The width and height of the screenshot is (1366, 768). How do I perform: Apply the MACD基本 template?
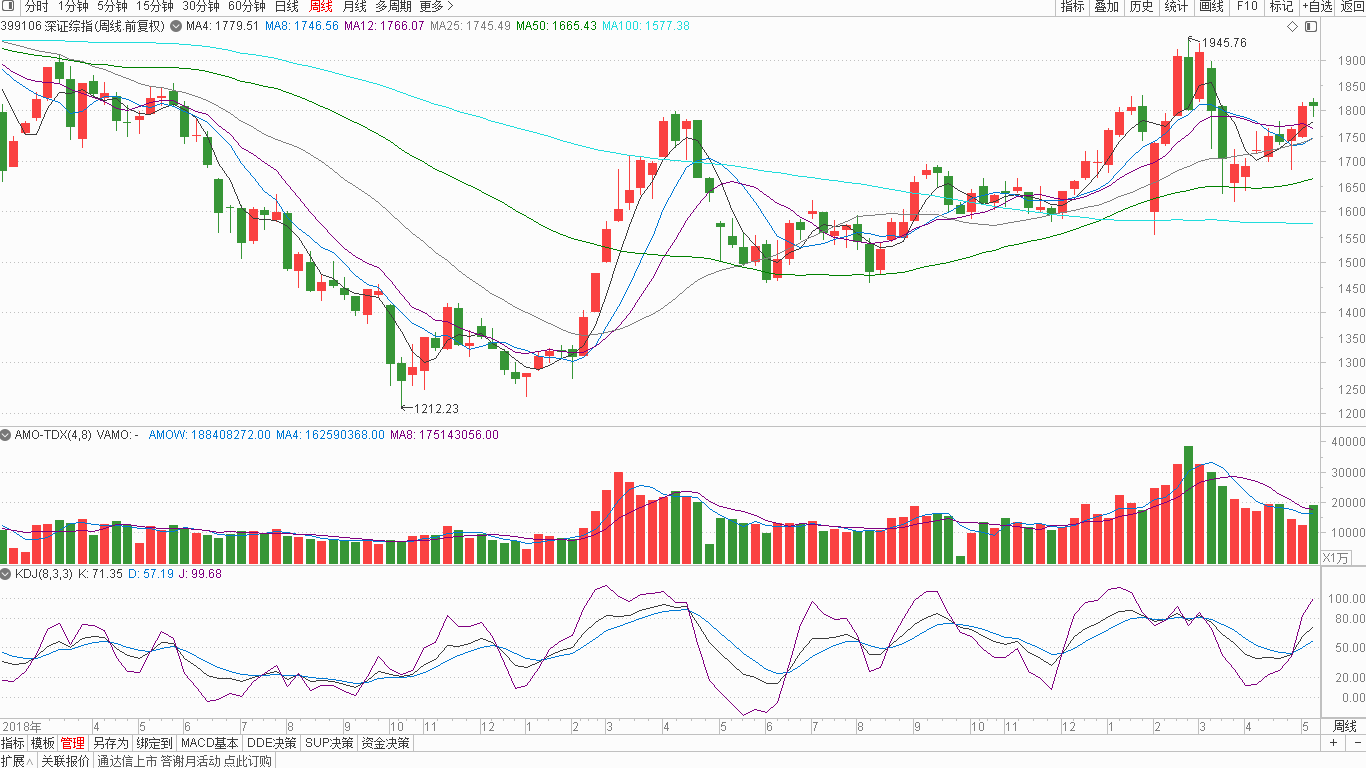(x=210, y=743)
